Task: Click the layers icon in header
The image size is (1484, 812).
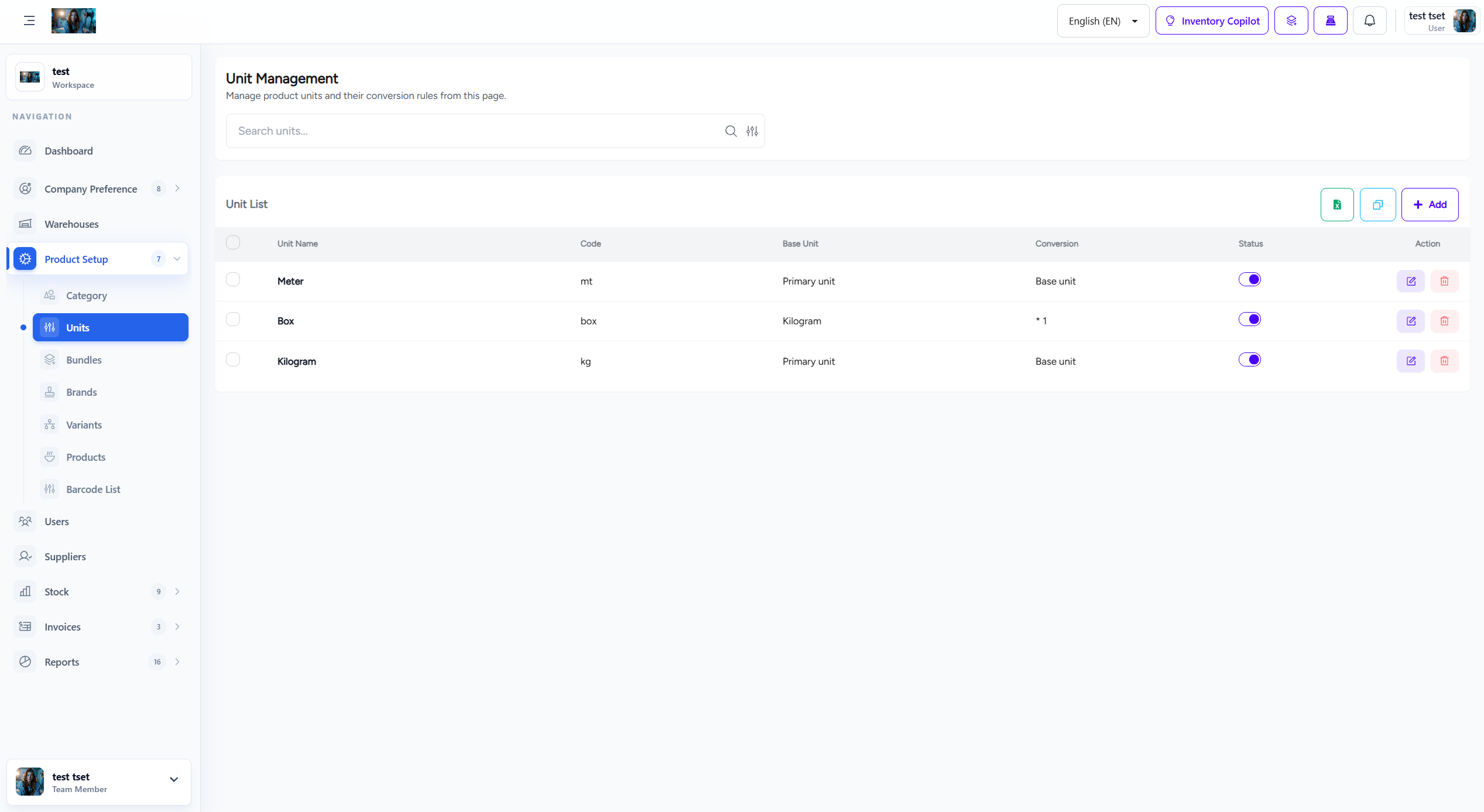Action: click(1291, 21)
